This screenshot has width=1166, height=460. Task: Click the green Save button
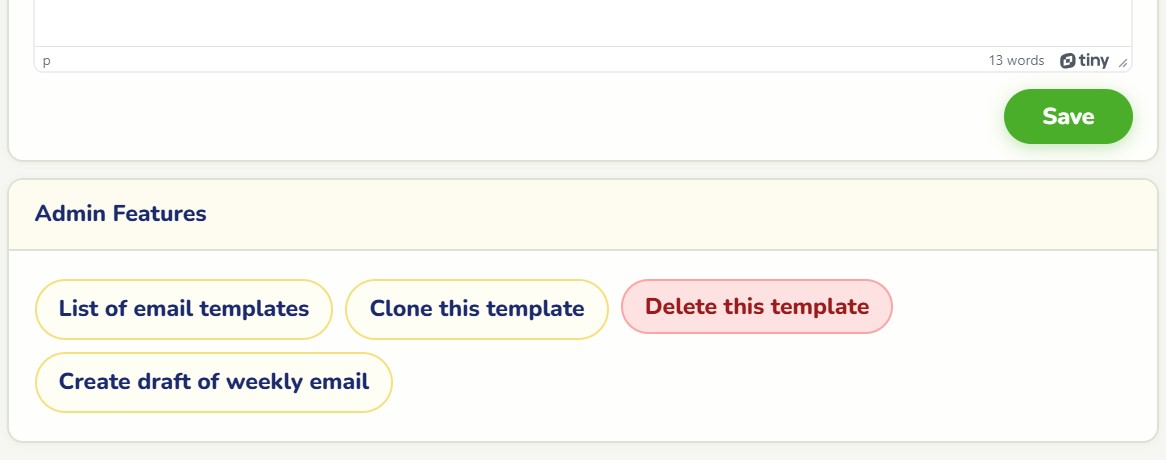coord(1068,117)
